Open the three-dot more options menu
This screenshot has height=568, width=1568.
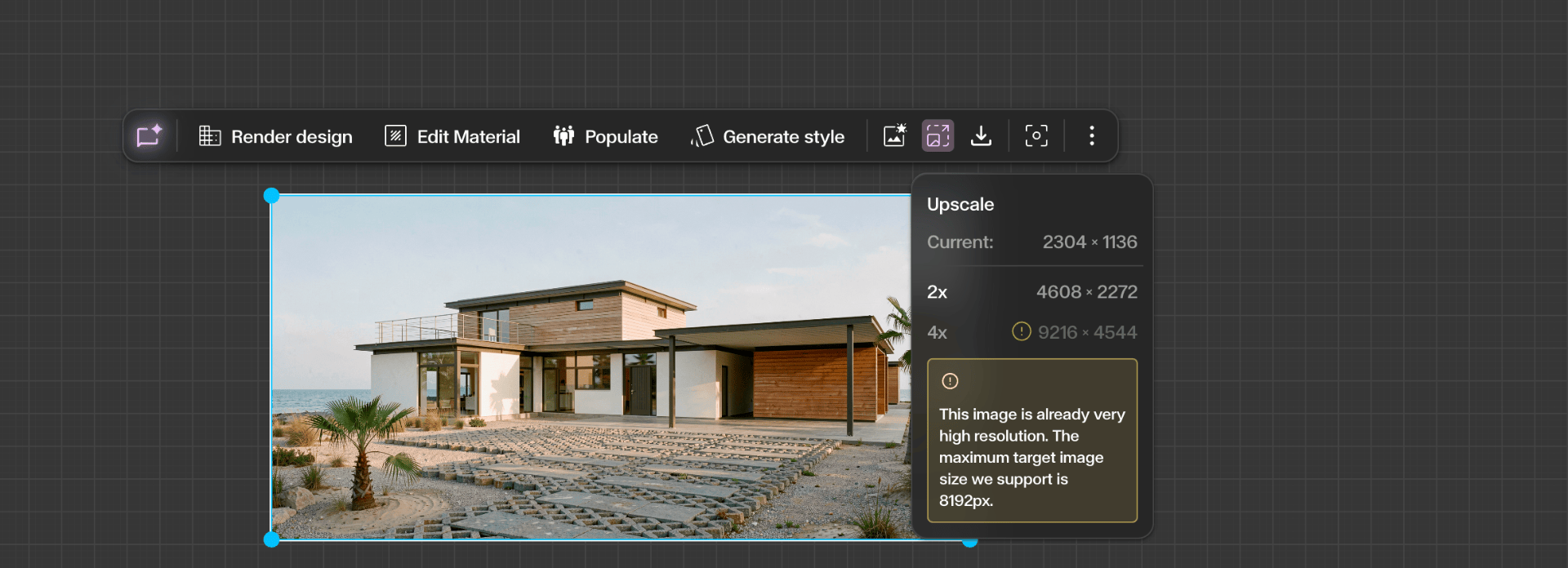pyautogui.click(x=1092, y=135)
